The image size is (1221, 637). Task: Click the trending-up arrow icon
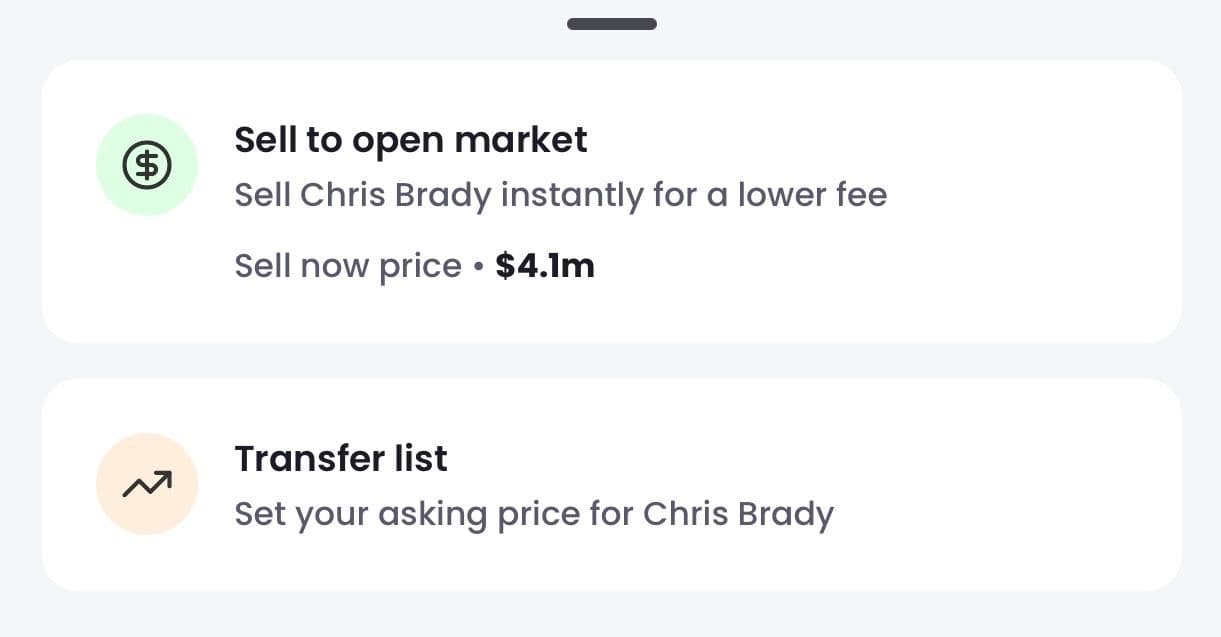tap(147, 484)
